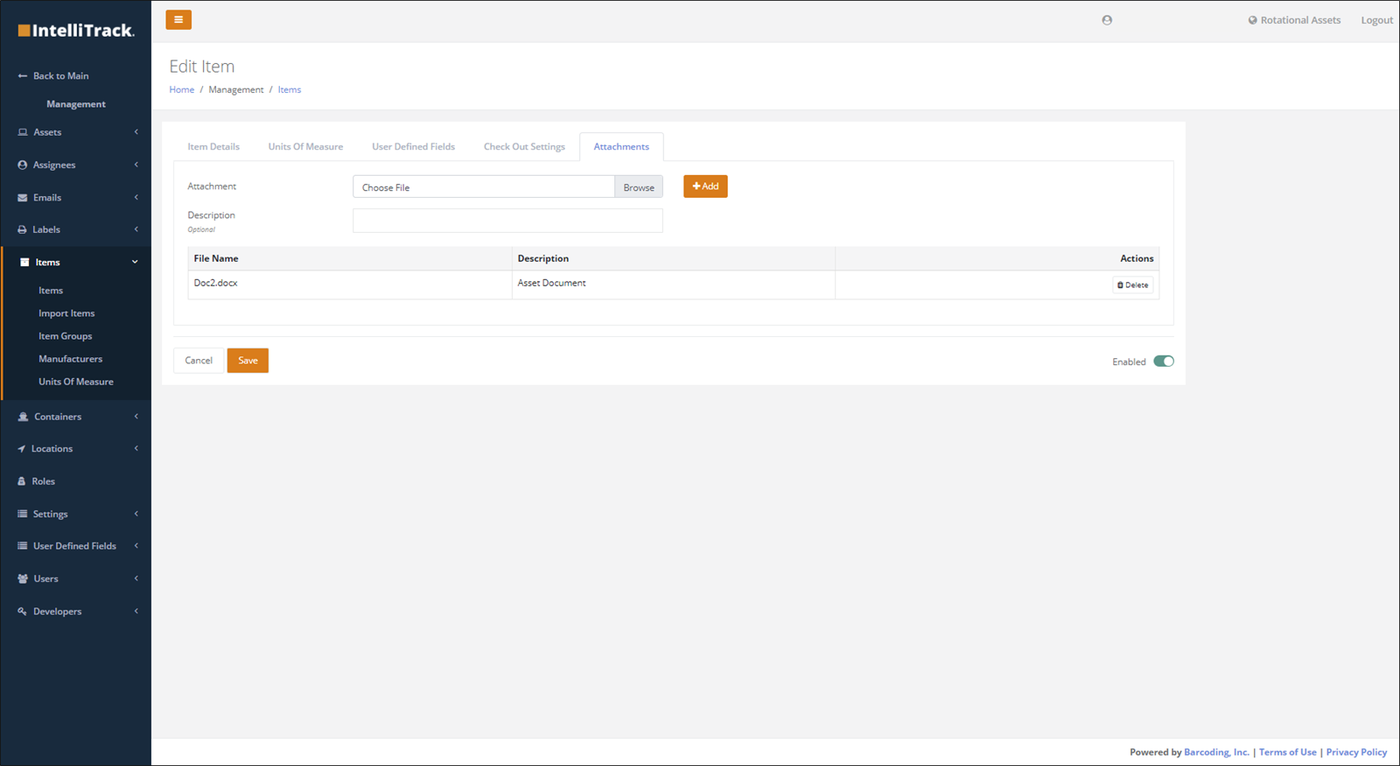Viewport: 1400px width, 766px height.
Task: Expand the Settings submenu chevron
Action: (136, 514)
